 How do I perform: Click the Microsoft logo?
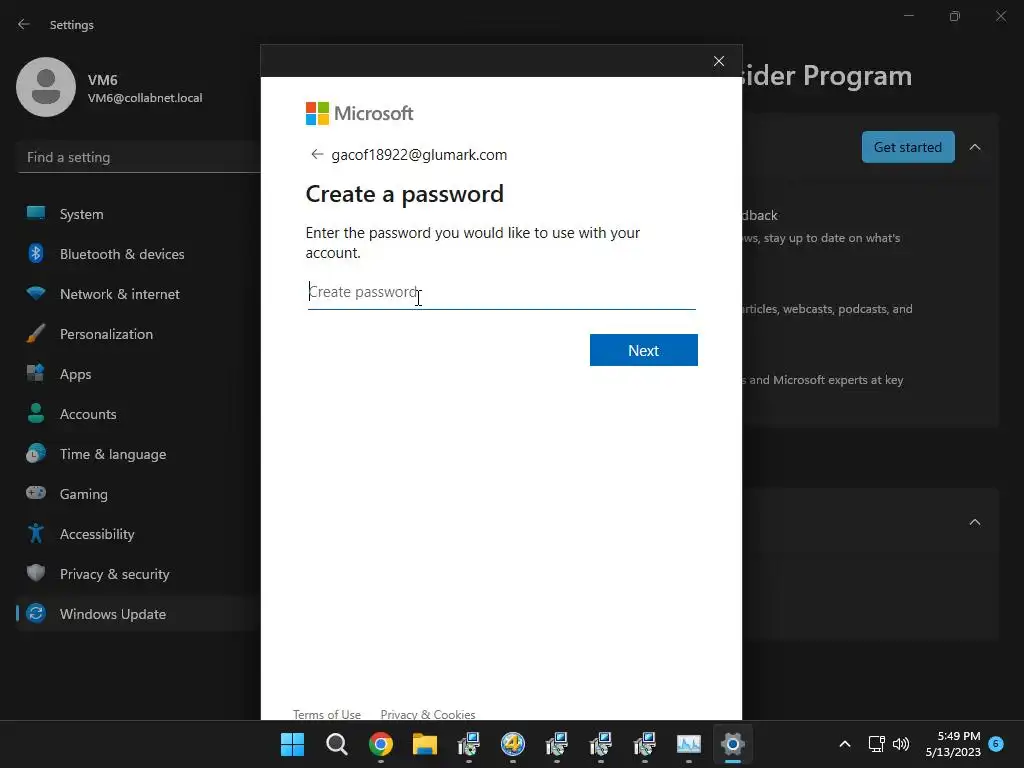point(360,113)
